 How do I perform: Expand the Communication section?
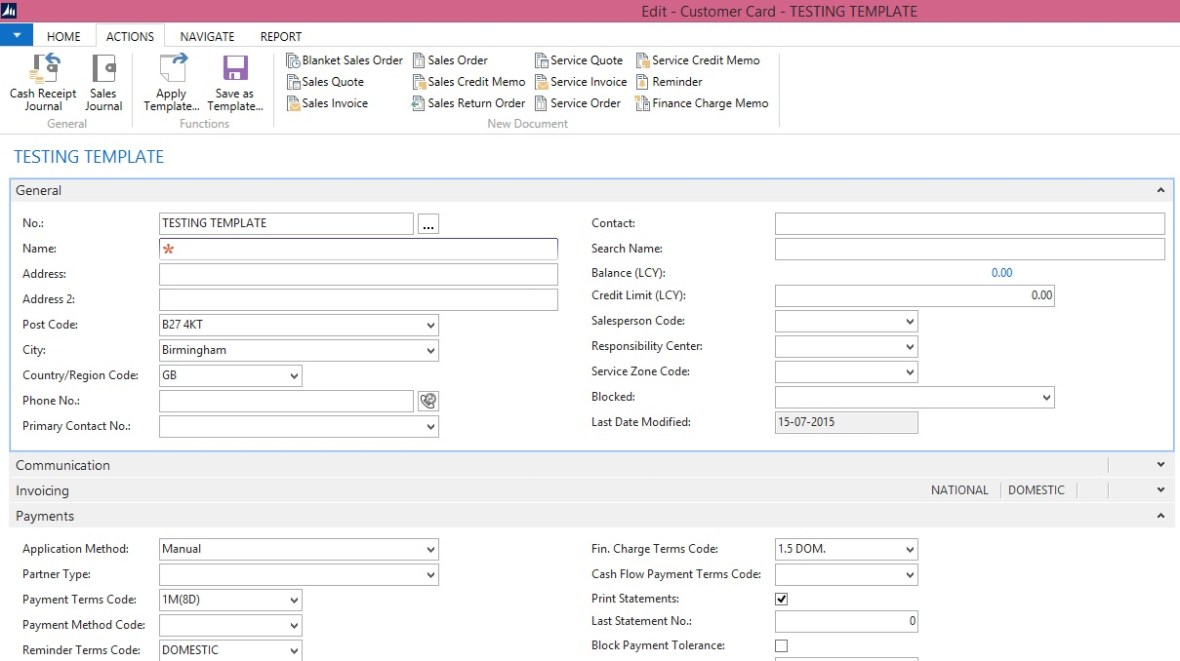pos(1159,464)
